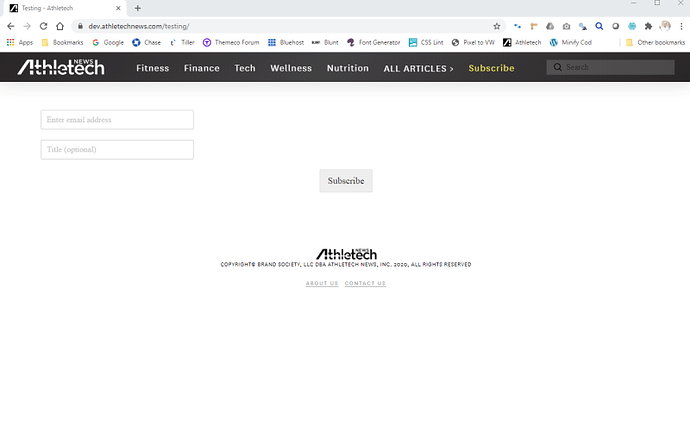Open the ABOUT US footer link
The image size is (690, 432).
coord(322,283)
